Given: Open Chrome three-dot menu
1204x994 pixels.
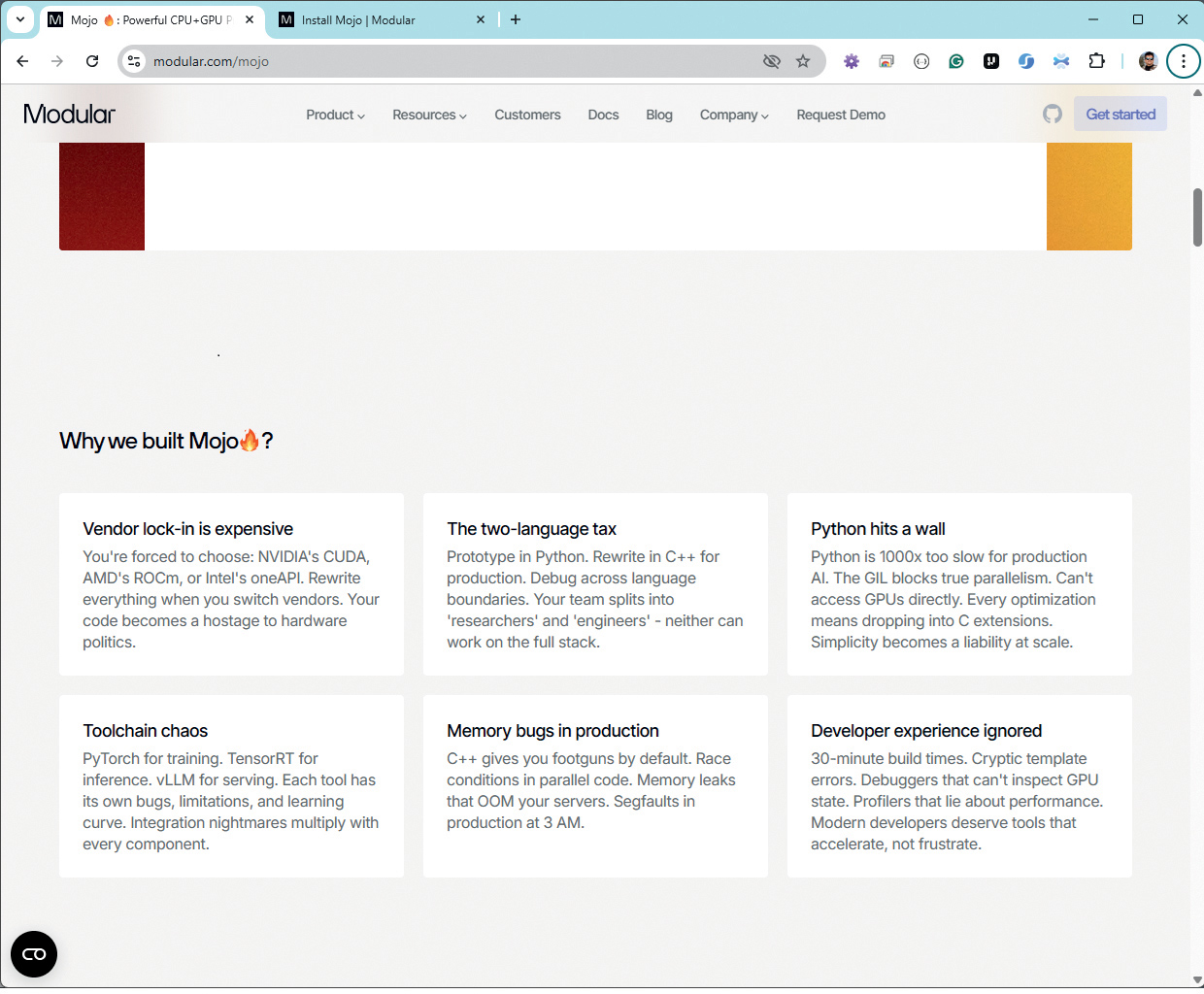Looking at the screenshot, I should [1183, 61].
